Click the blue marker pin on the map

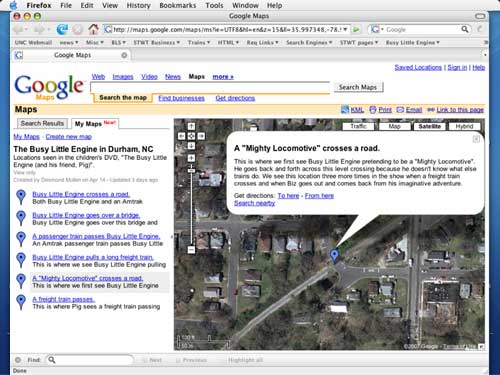click(334, 256)
